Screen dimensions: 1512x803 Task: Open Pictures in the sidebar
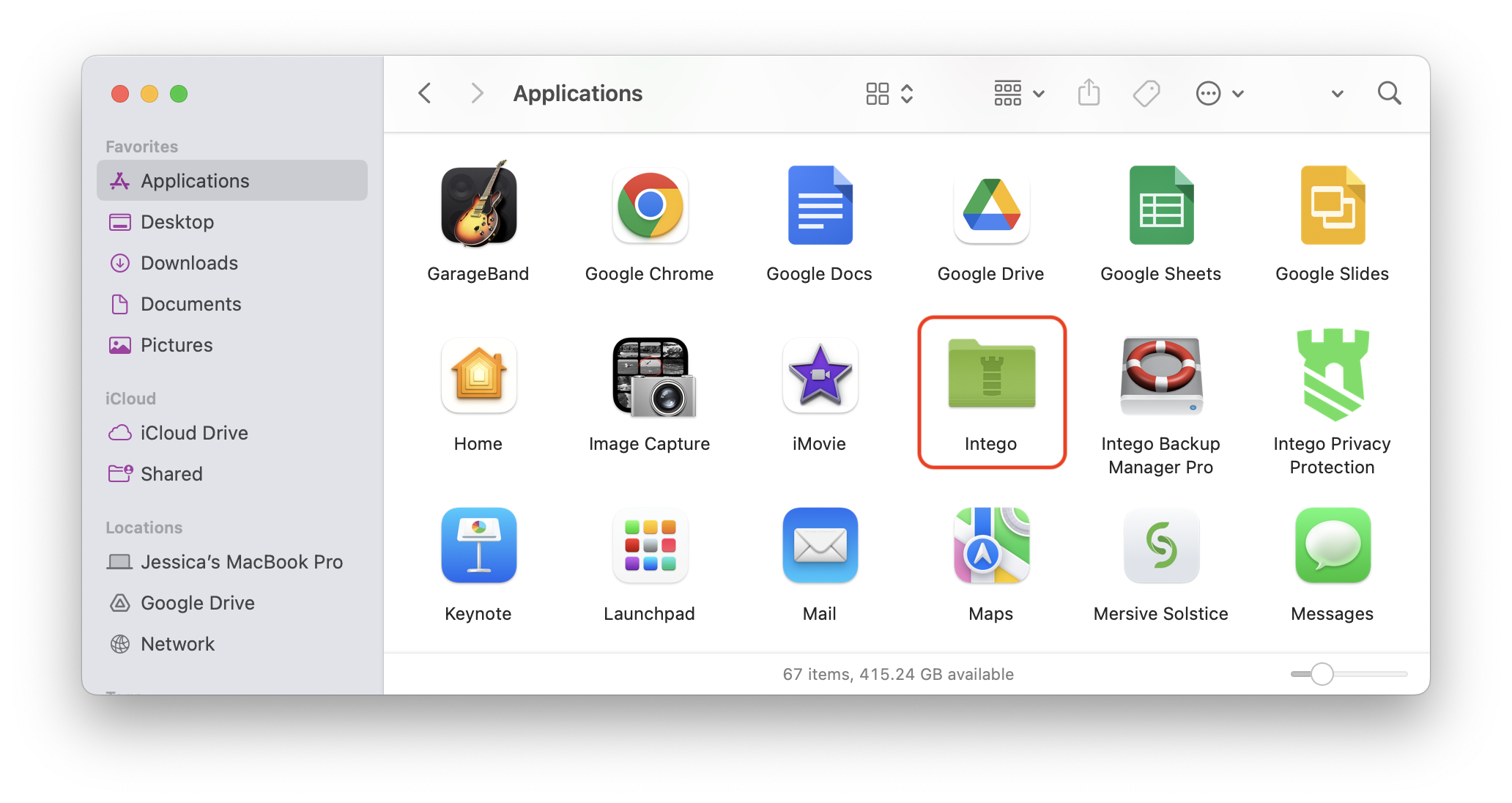[232, 344]
